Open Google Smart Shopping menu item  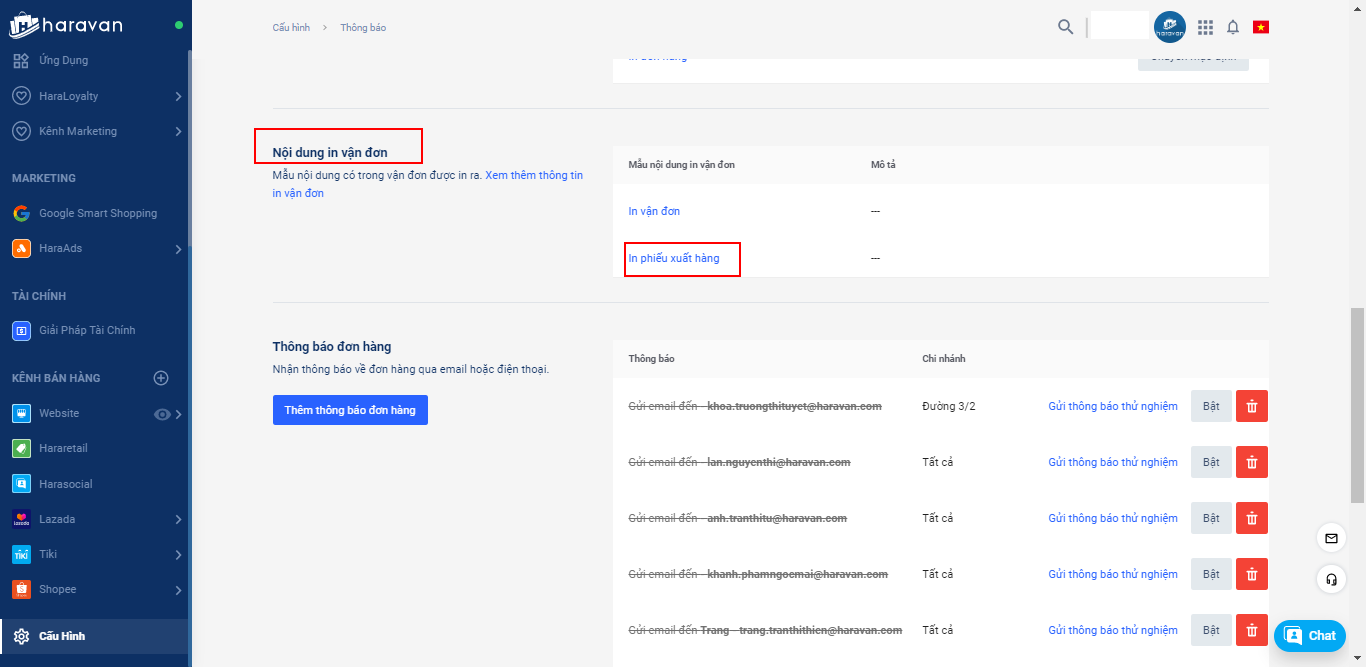click(97, 213)
